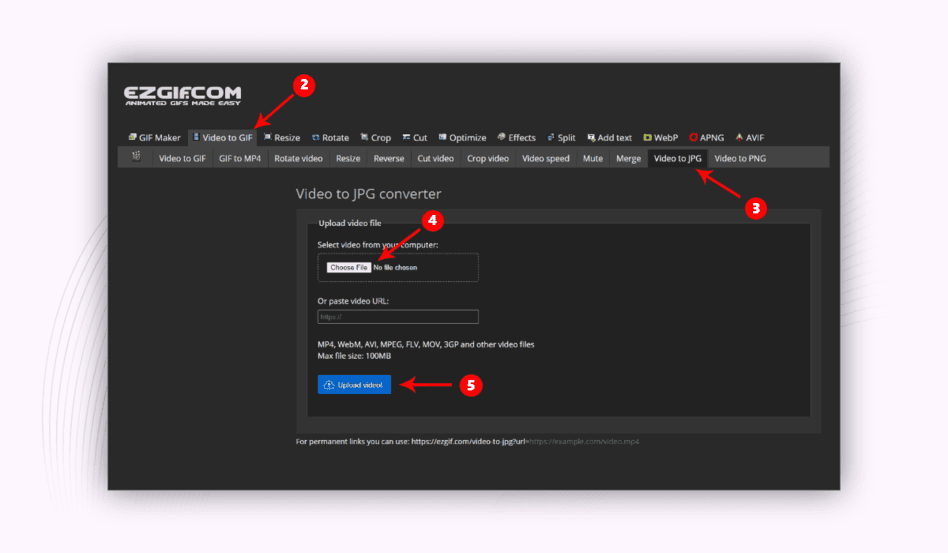948x553 pixels.
Task: Select the Crop tool in top menu
Action: 376,138
